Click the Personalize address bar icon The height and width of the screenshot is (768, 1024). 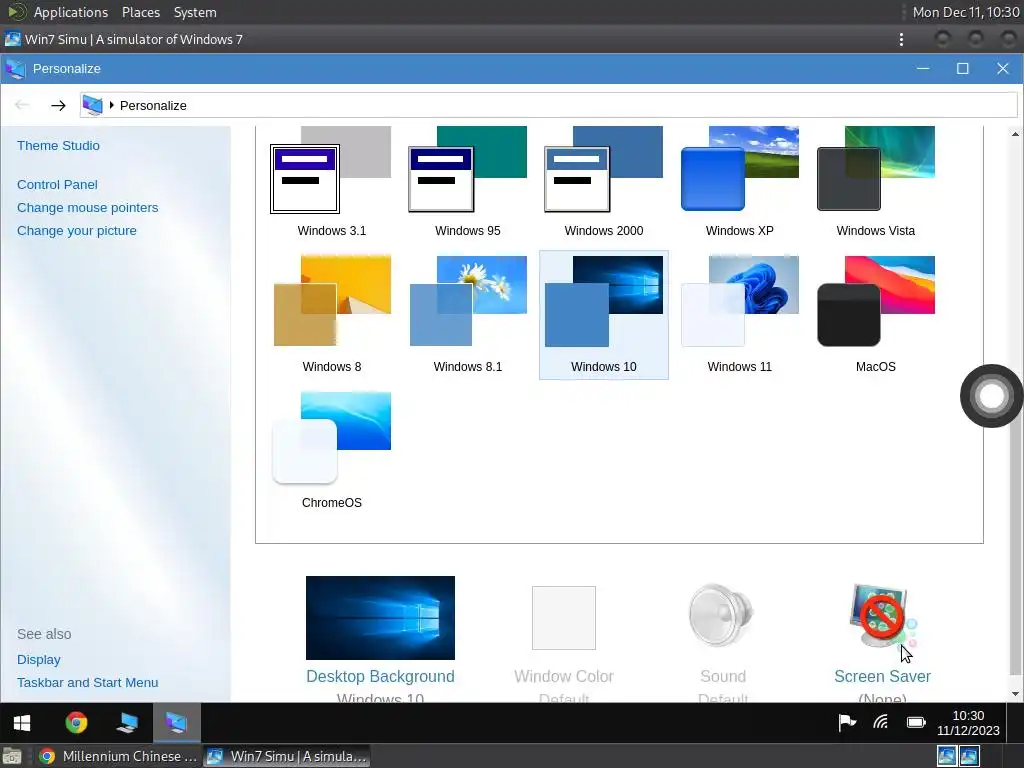point(93,105)
